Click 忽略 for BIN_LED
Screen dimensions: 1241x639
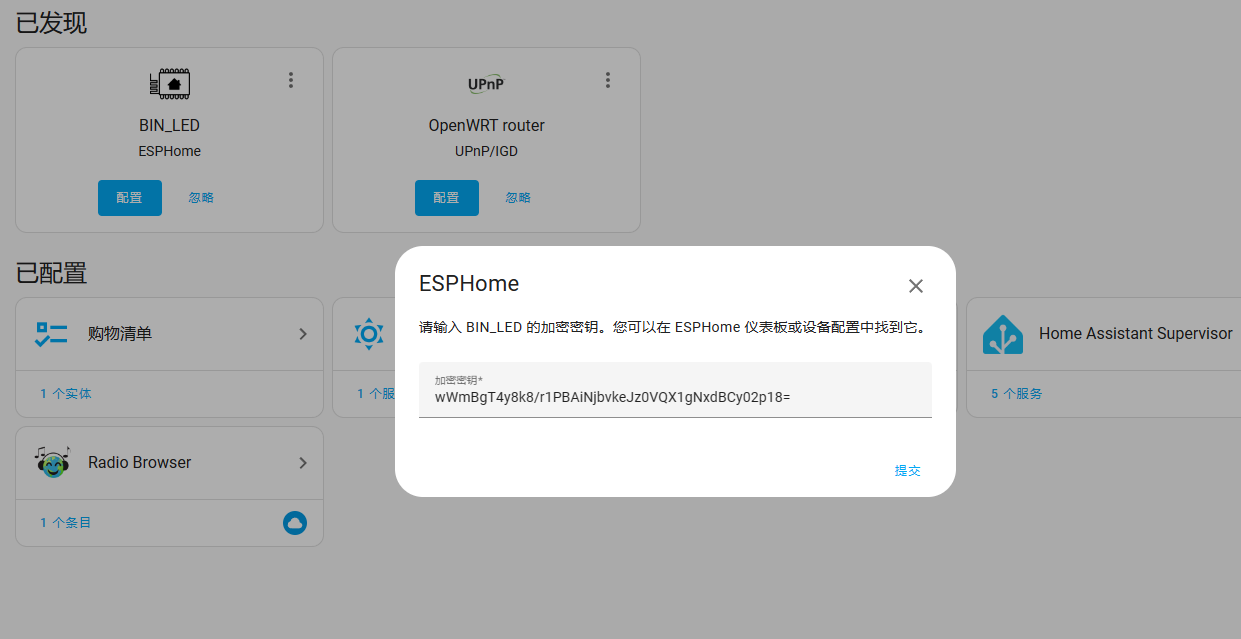(201, 198)
